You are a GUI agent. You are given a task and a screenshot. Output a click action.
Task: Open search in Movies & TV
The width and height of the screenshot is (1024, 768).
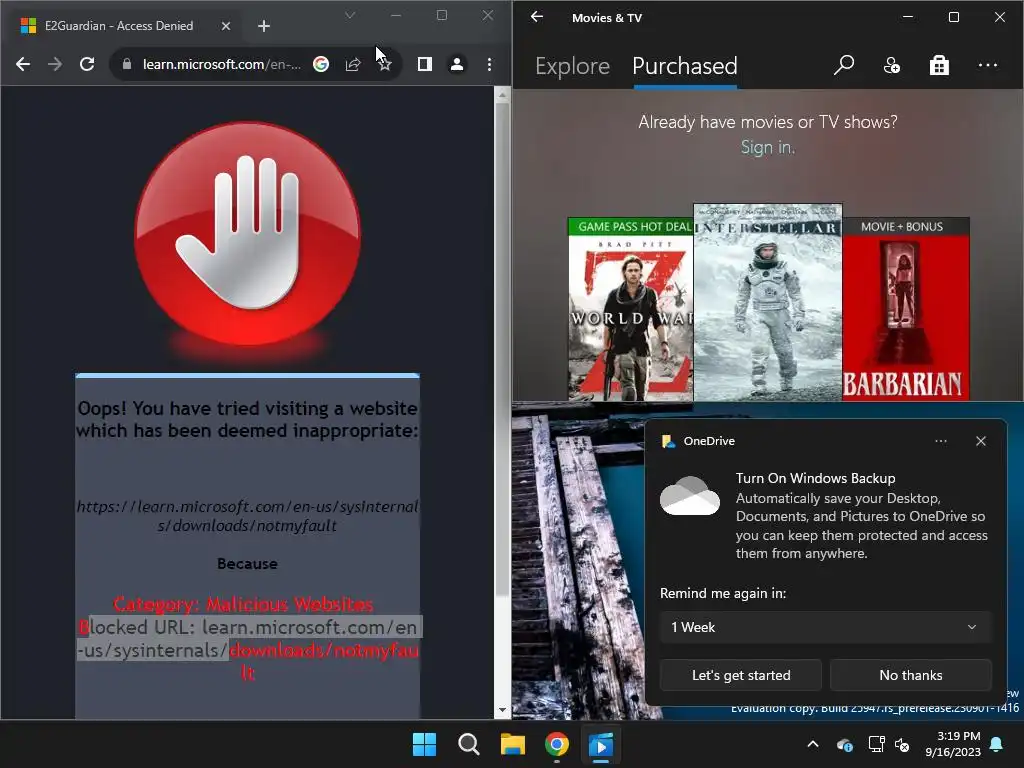(x=844, y=65)
